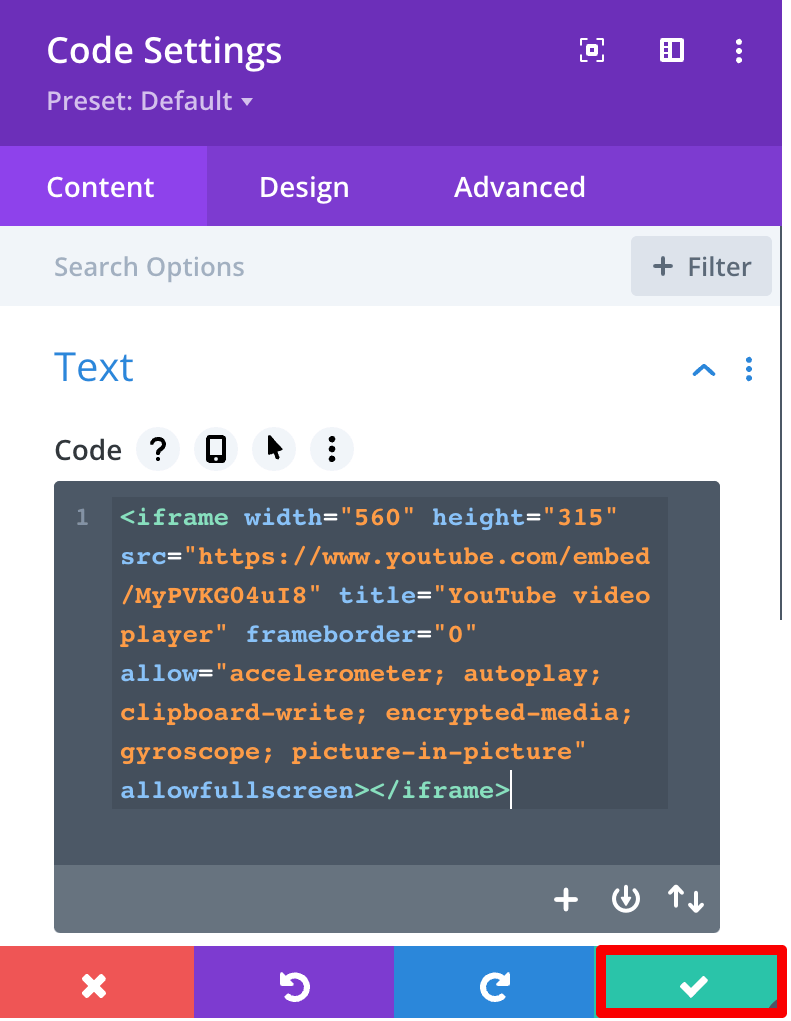Open the Code Settings three-dot menu
791x1021 pixels.
point(739,51)
